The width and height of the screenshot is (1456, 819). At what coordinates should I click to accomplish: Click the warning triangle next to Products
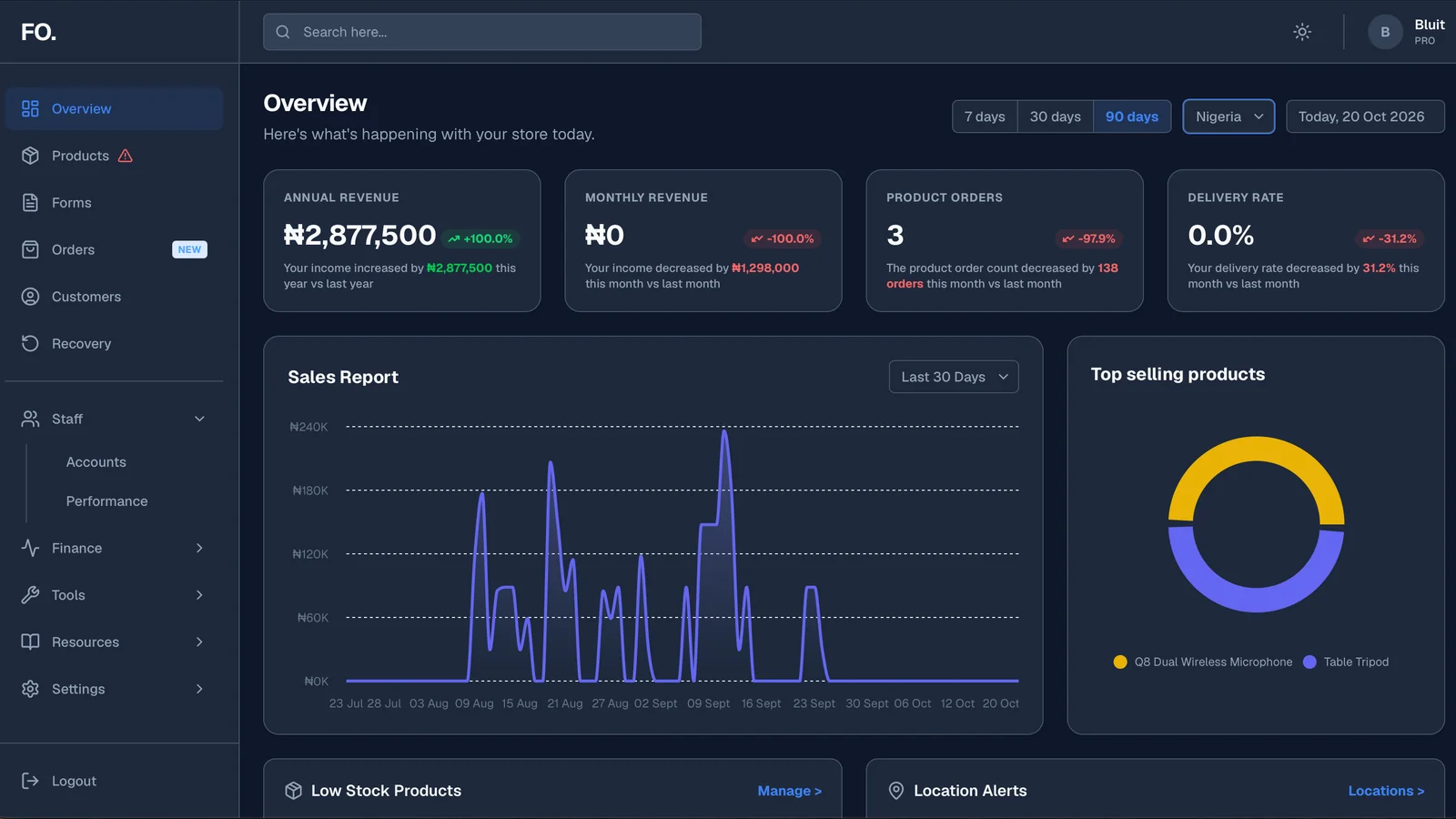(126, 156)
